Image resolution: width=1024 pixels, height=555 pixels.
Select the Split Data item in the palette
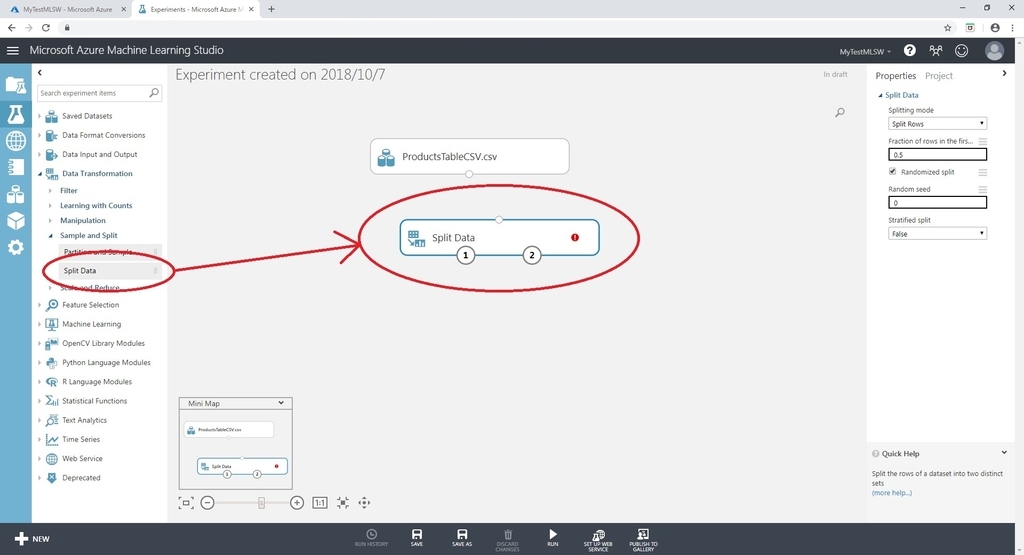pyautogui.click(x=110, y=270)
